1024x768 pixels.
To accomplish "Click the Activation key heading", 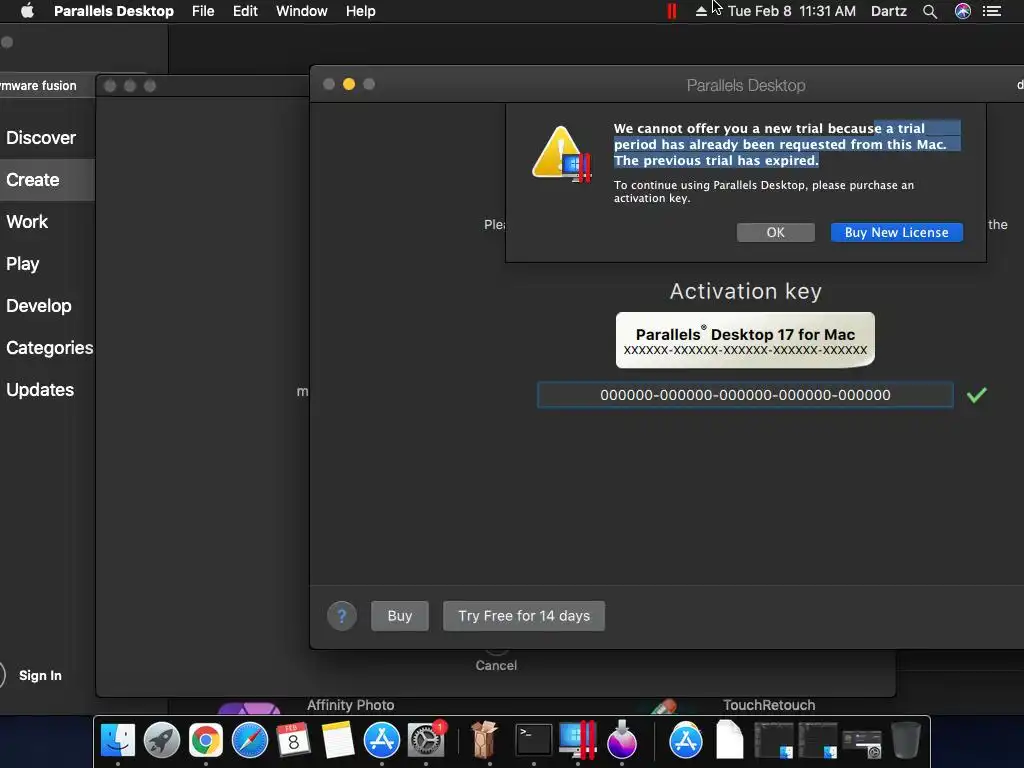I will click(x=746, y=291).
